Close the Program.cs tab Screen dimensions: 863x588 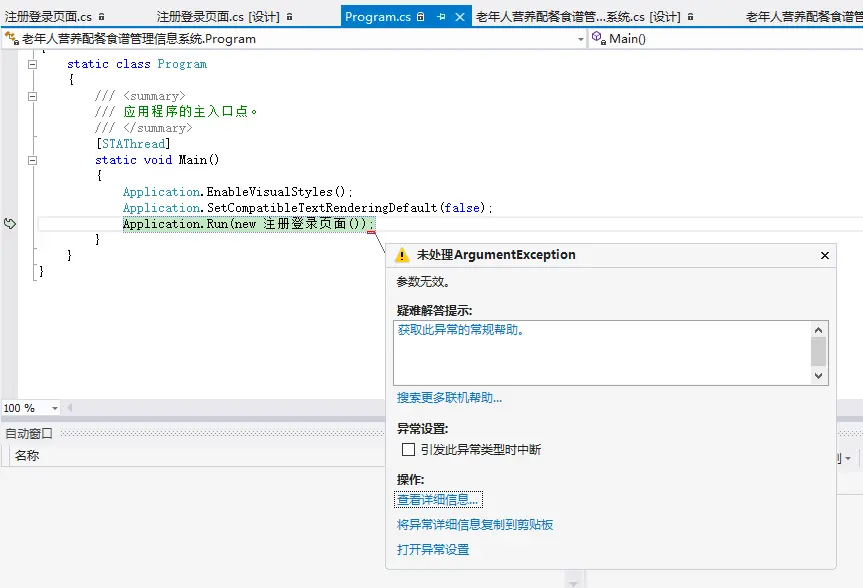[460, 17]
